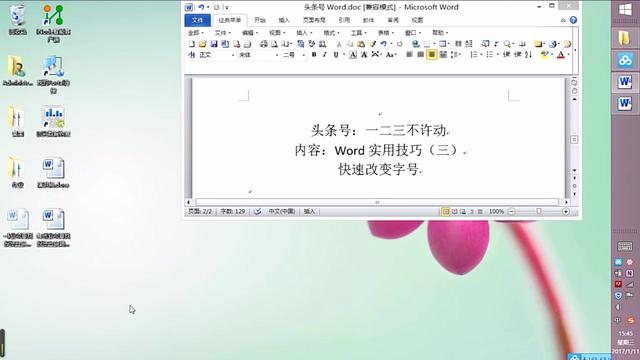Viewport: 640px width, 360px height.
Task: Expand the 二号 font size combo box
Action: pos(304,55)
